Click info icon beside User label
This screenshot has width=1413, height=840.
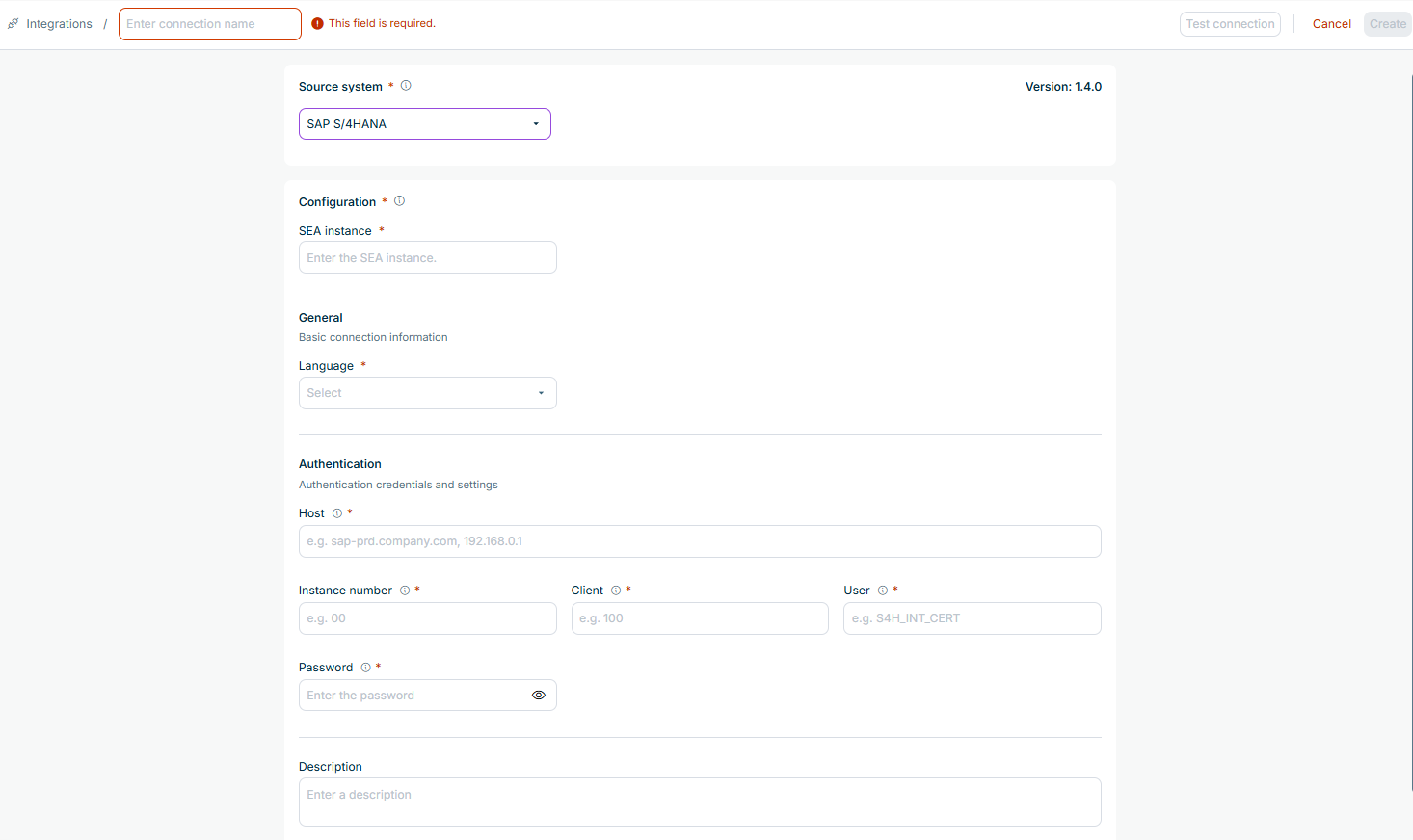(882, 591)
